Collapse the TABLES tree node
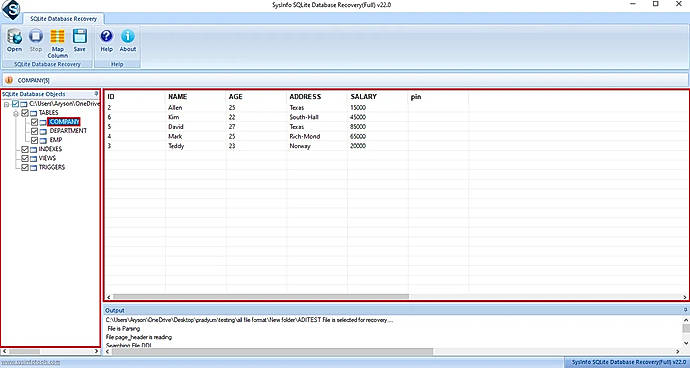Viewport: 690px width, 368px height. click(16, 113)
